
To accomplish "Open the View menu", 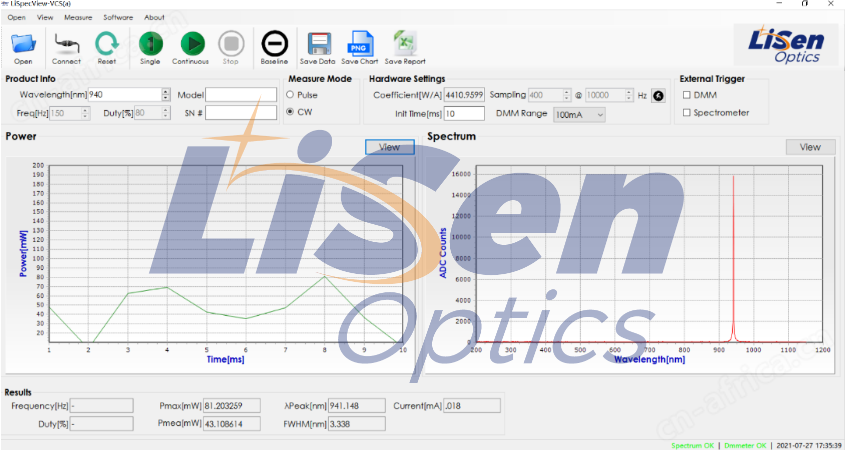I will [45, 18].
